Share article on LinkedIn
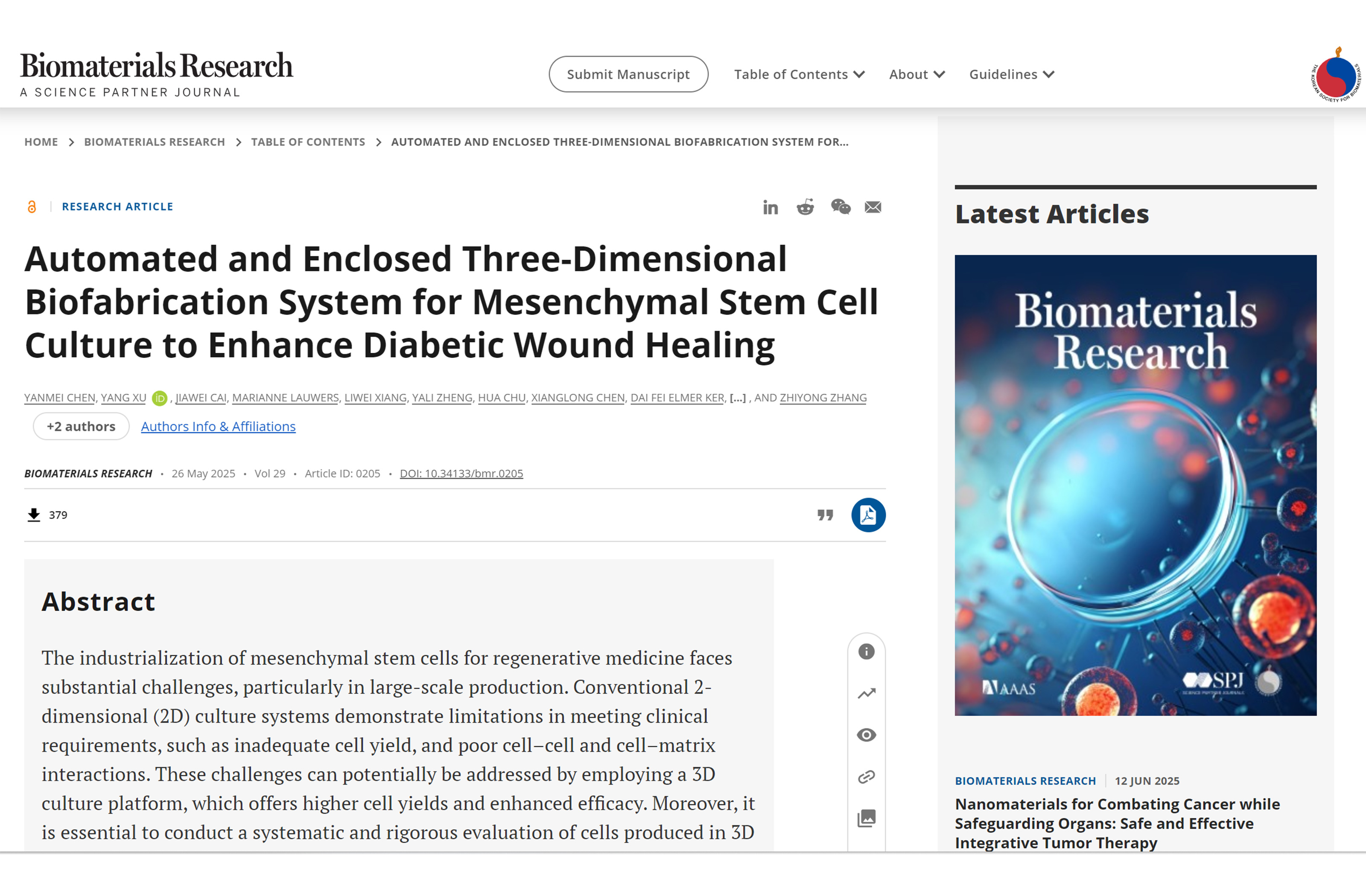This screenshot has width=1366, height=896. coord(770,207)
